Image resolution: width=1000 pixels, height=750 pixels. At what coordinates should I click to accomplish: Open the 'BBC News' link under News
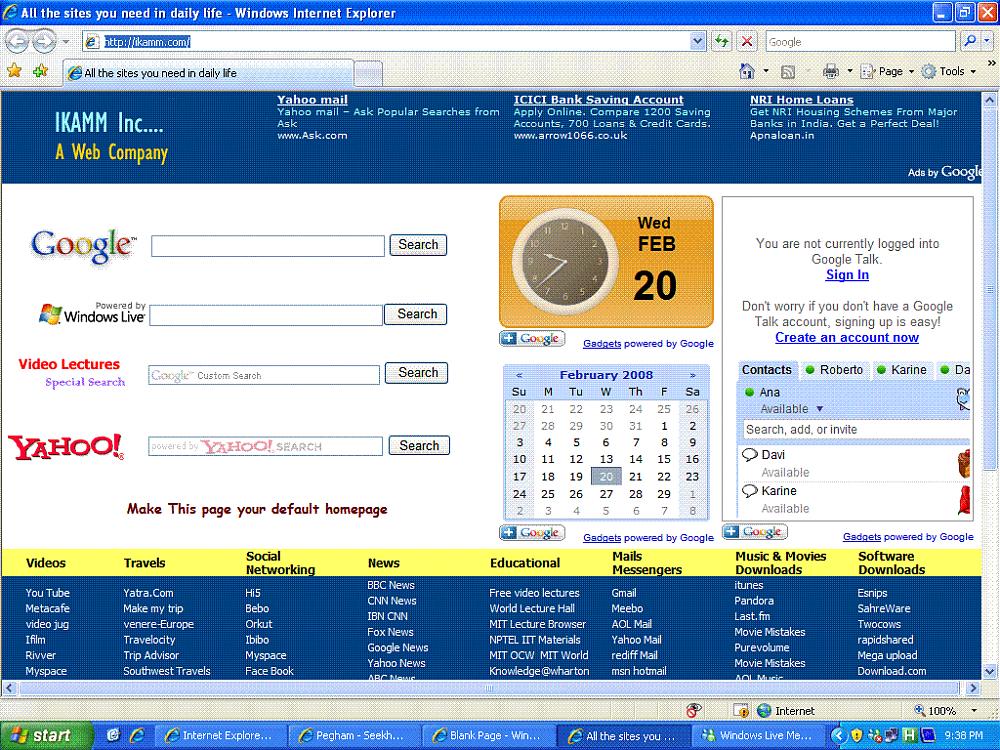click(x=390, y=585)
